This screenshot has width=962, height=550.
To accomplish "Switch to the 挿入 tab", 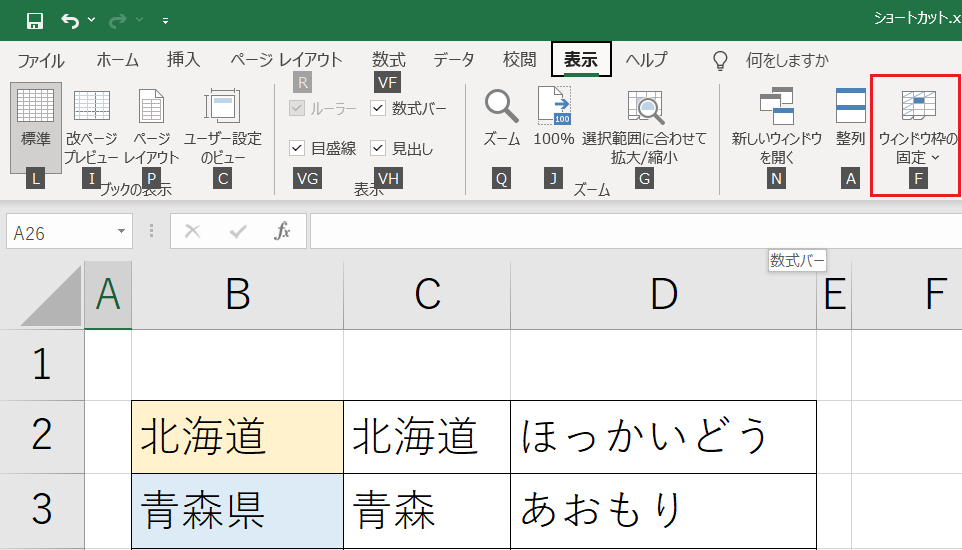I will (x=183, y=60).
